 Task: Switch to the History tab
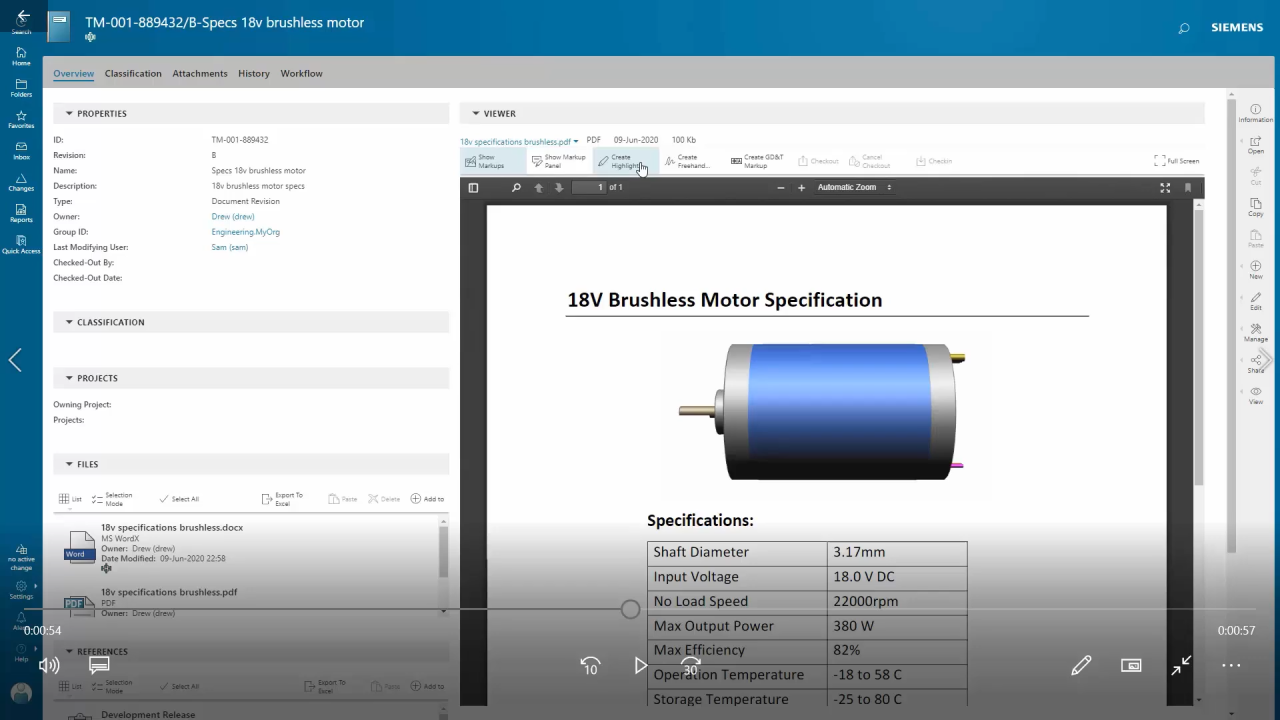coord(254,73)
